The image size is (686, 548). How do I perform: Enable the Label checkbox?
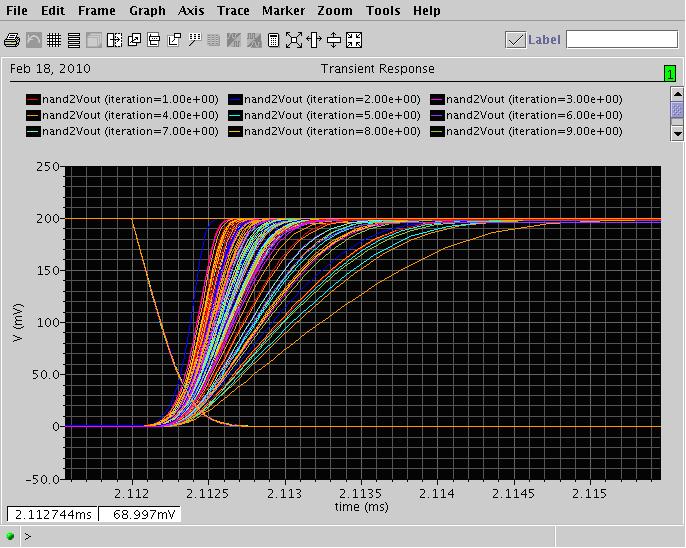[515, 40]
